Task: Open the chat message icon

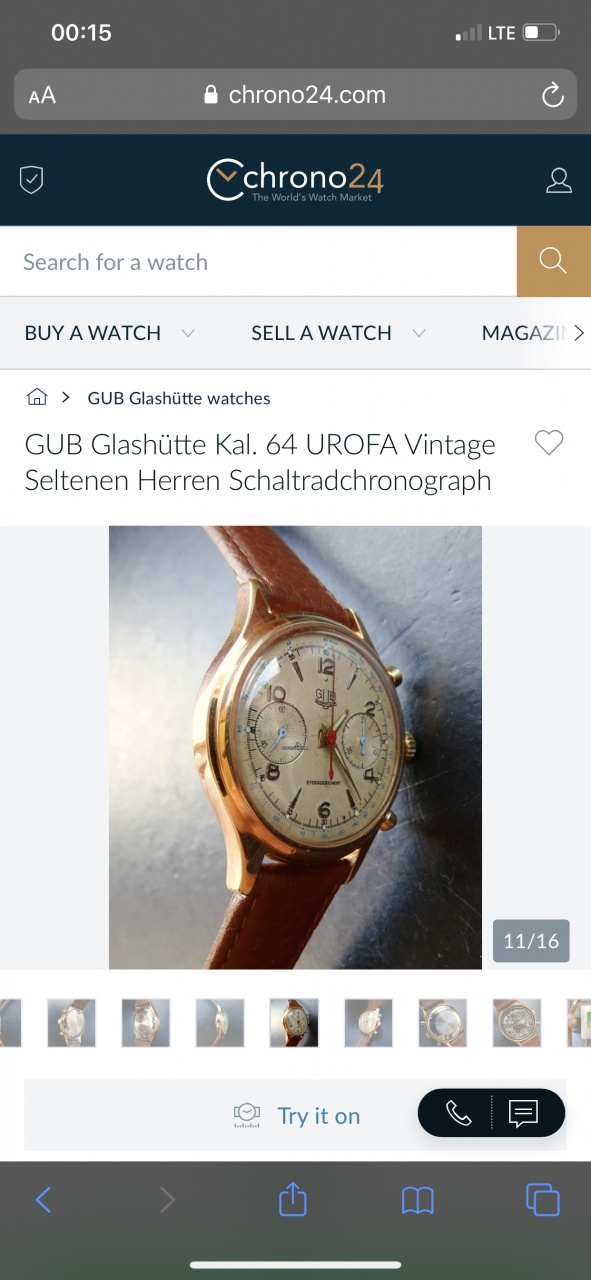Action: click(524, 1113)
